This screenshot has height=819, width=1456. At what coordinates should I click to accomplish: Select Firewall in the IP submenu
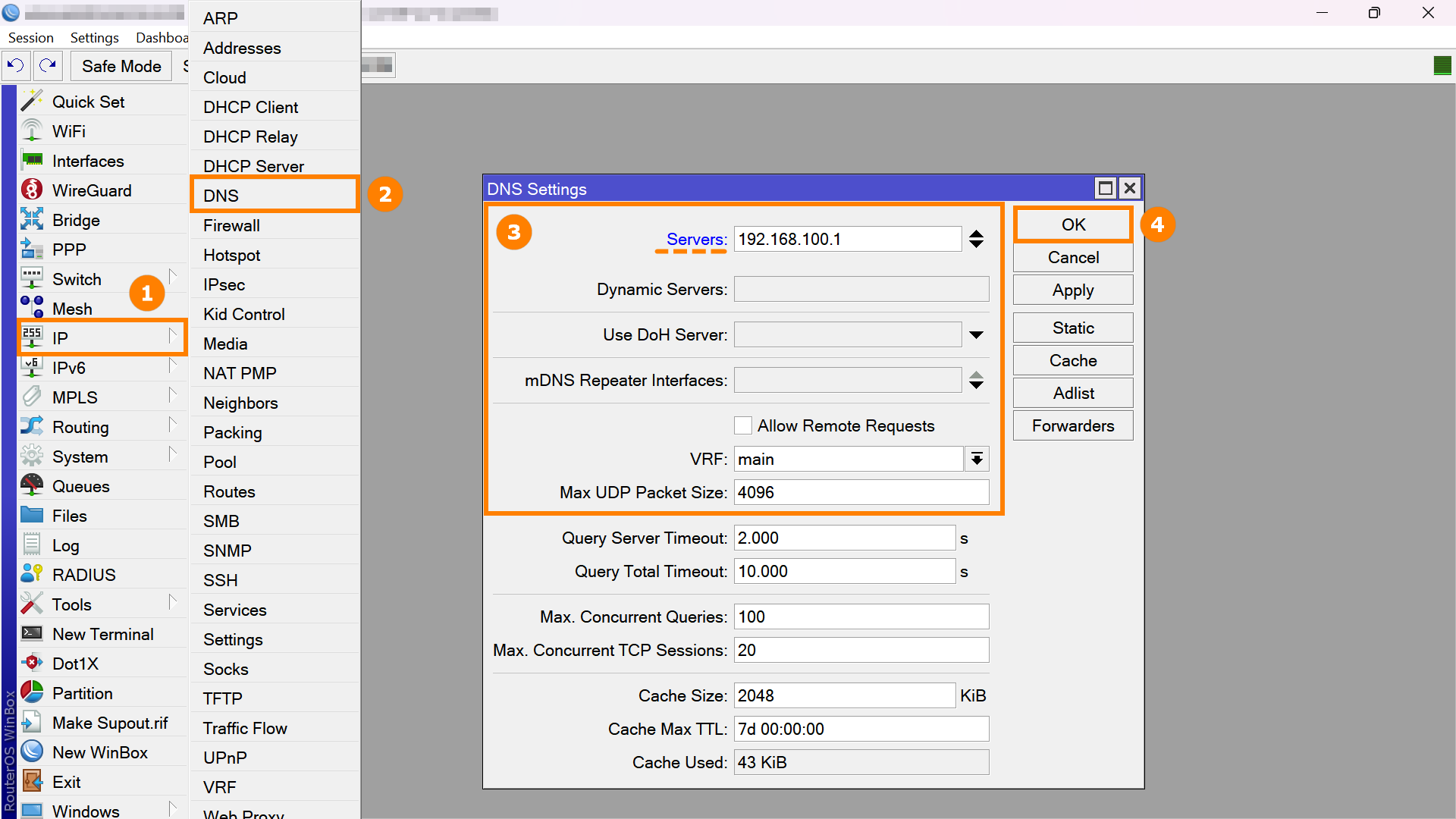(x=275, y=225)
